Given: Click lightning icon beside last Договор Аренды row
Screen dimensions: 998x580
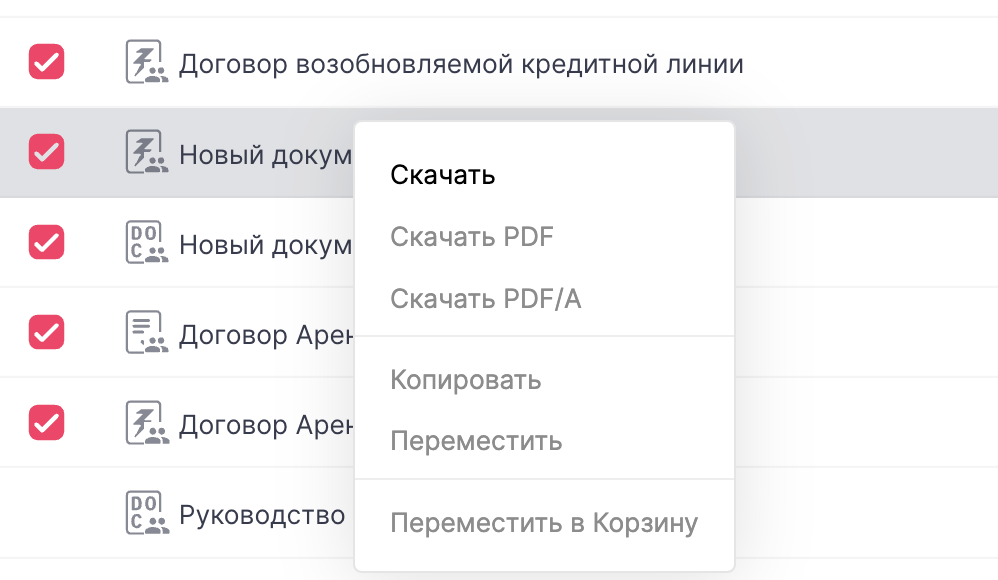Looking at the screenshot, I should tap(146, 422).
